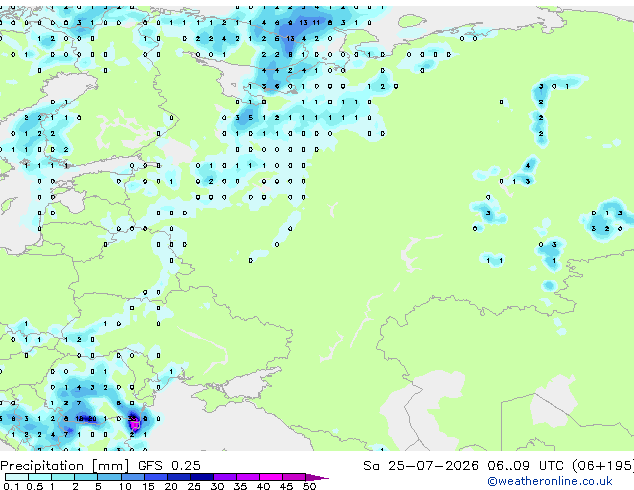Pick the legend swatch between 20 and 25
Image resolution: width=634 pixels, height=490 pixels.
tap(179, 477)
